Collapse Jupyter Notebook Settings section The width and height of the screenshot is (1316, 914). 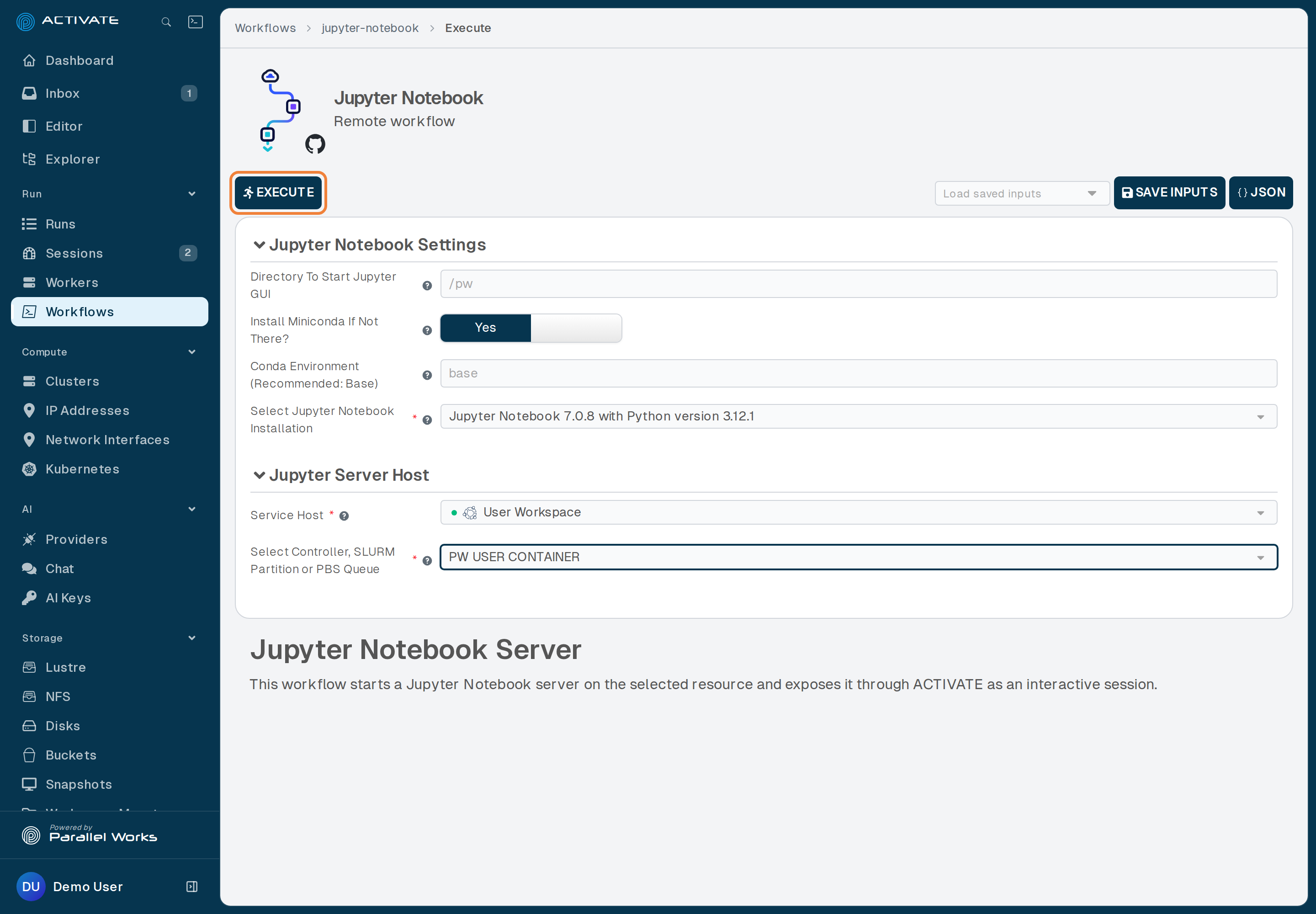pyautogui.click(x=259, y=244)
